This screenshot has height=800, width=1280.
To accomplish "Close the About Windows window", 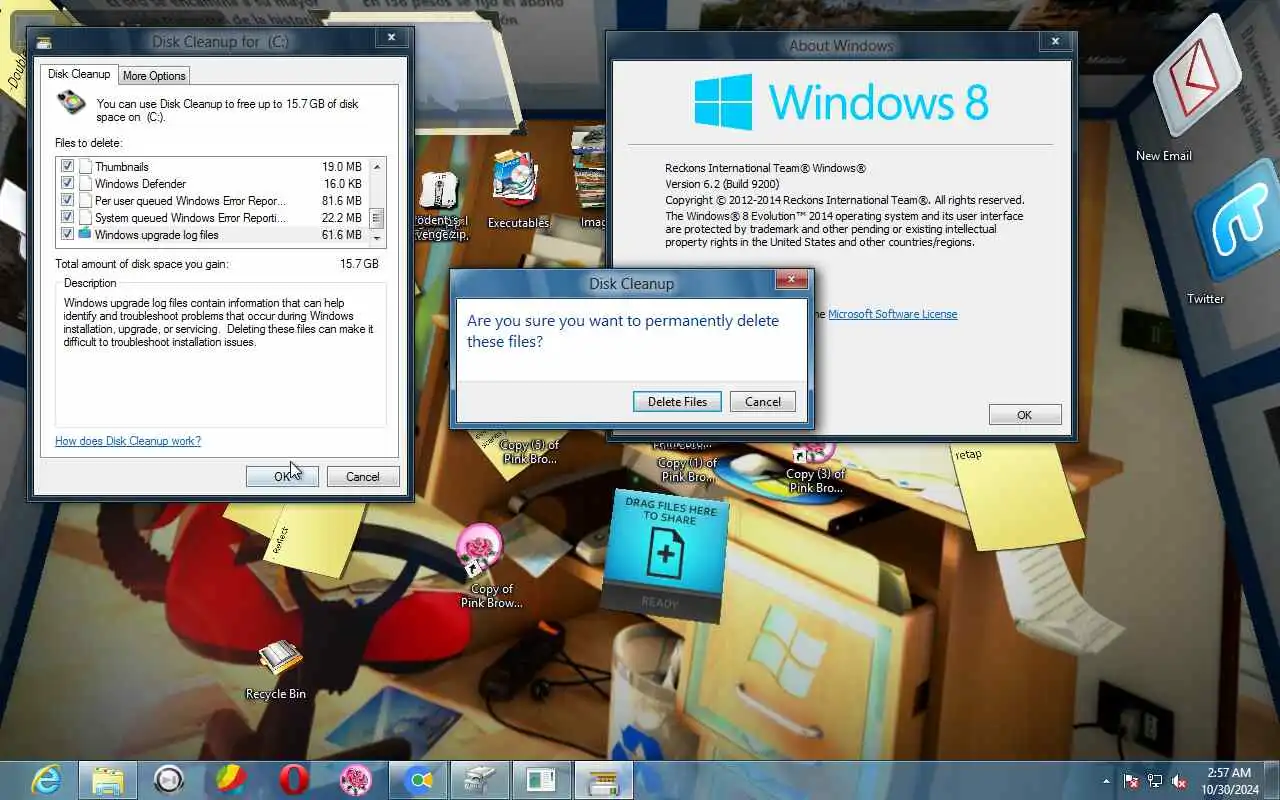I will click(1055, 42).
